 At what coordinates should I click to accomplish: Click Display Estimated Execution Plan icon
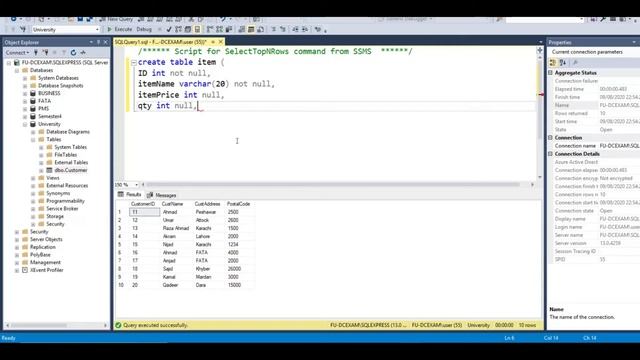(x=178, y=29)
